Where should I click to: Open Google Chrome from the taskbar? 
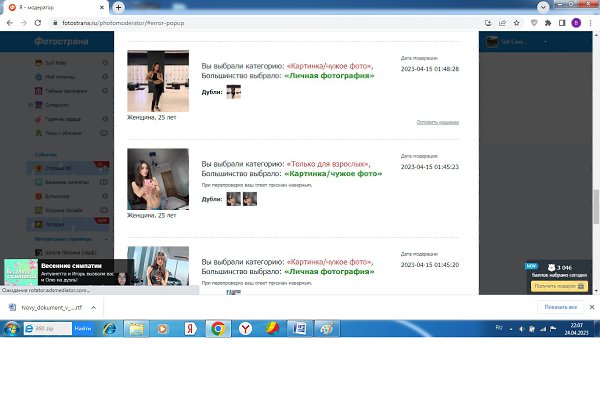click(x=217, y=328)
